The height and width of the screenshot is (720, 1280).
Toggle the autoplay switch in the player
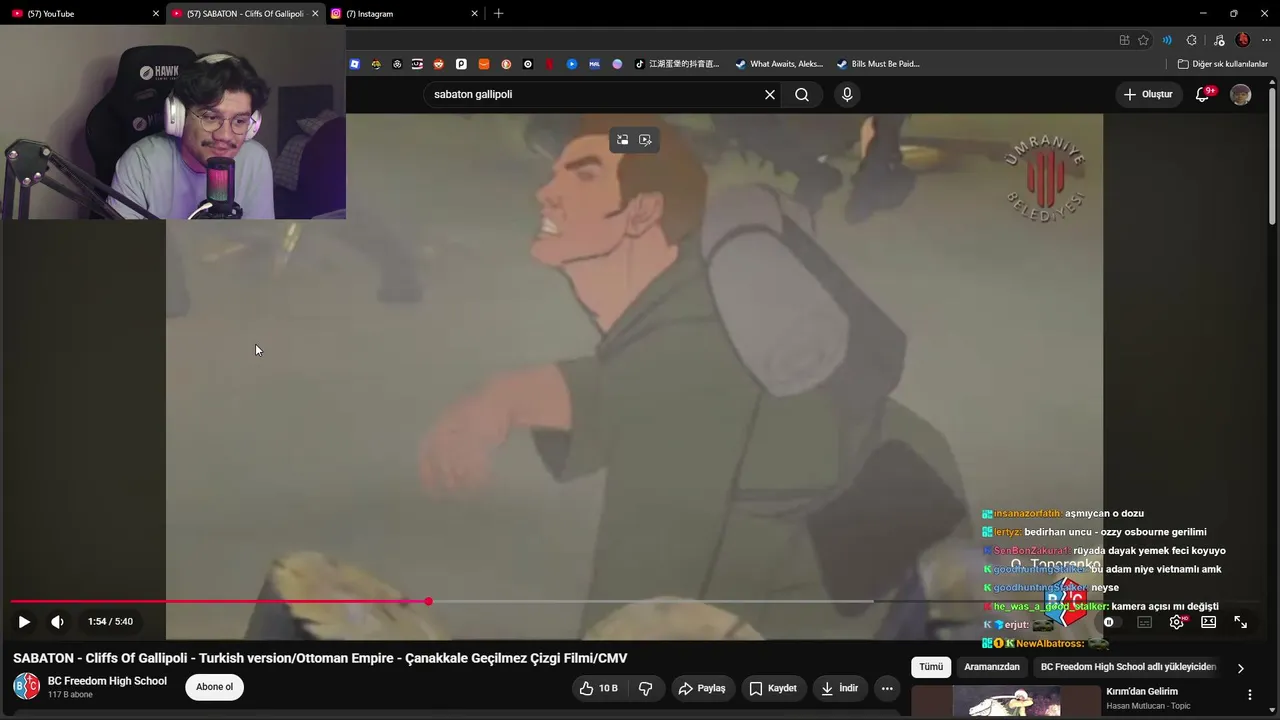tap(1108, 622)
